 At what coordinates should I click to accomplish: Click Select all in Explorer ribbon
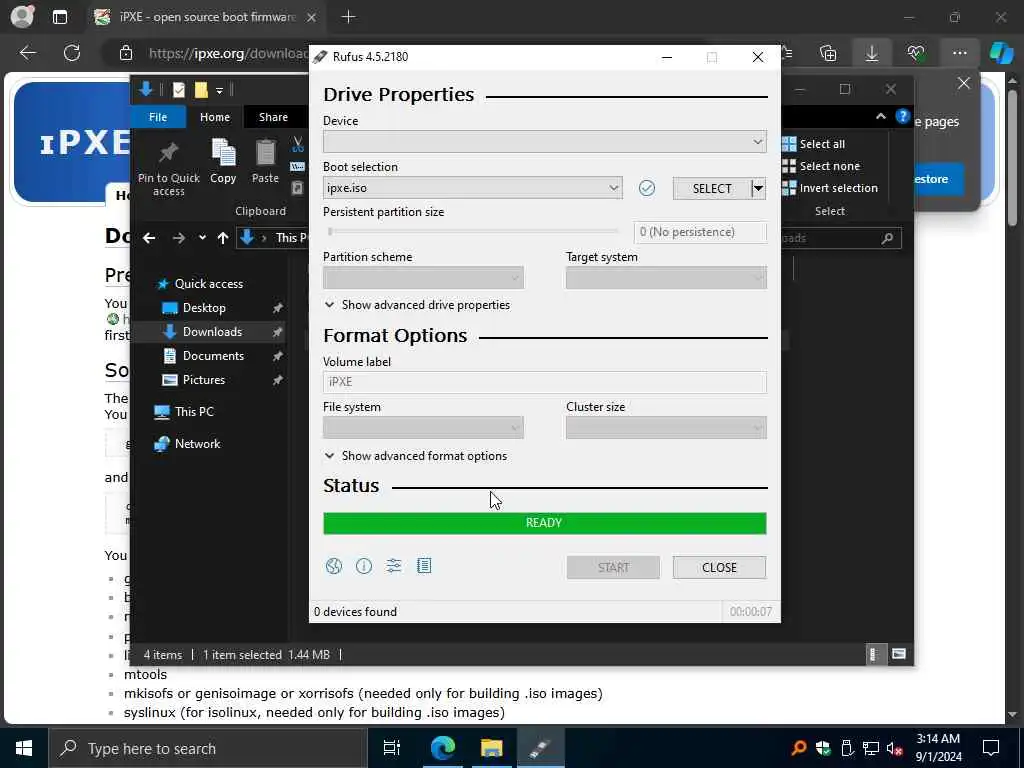(x=814, y=144)
